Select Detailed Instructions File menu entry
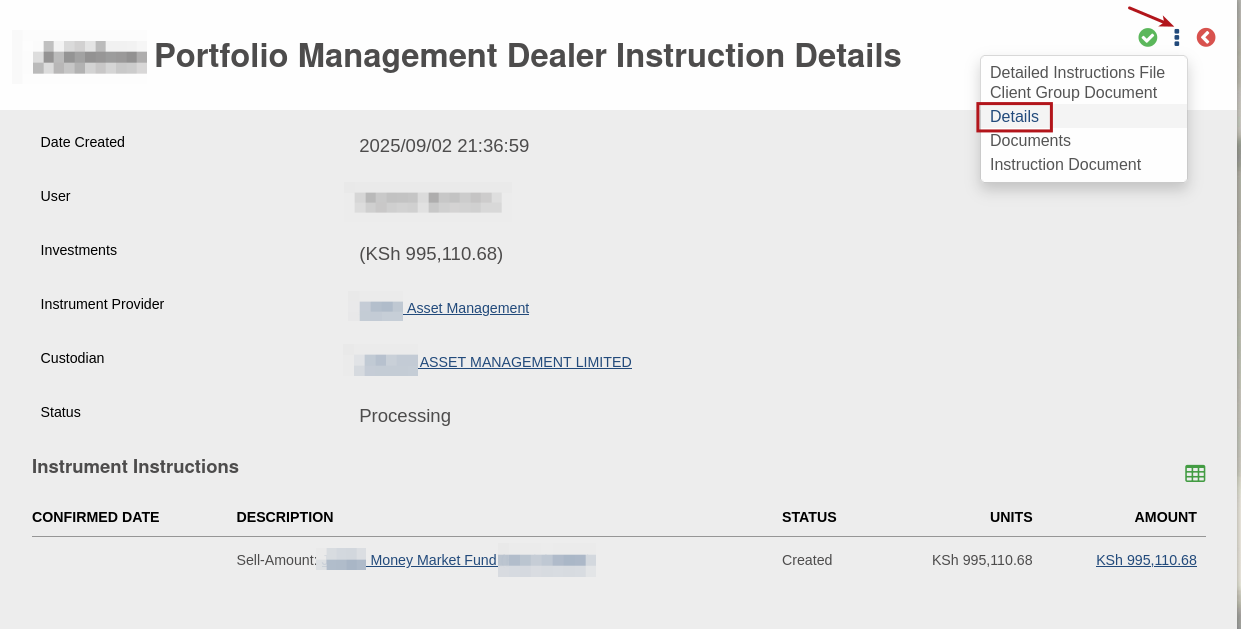 click(x=1077, y=72)
